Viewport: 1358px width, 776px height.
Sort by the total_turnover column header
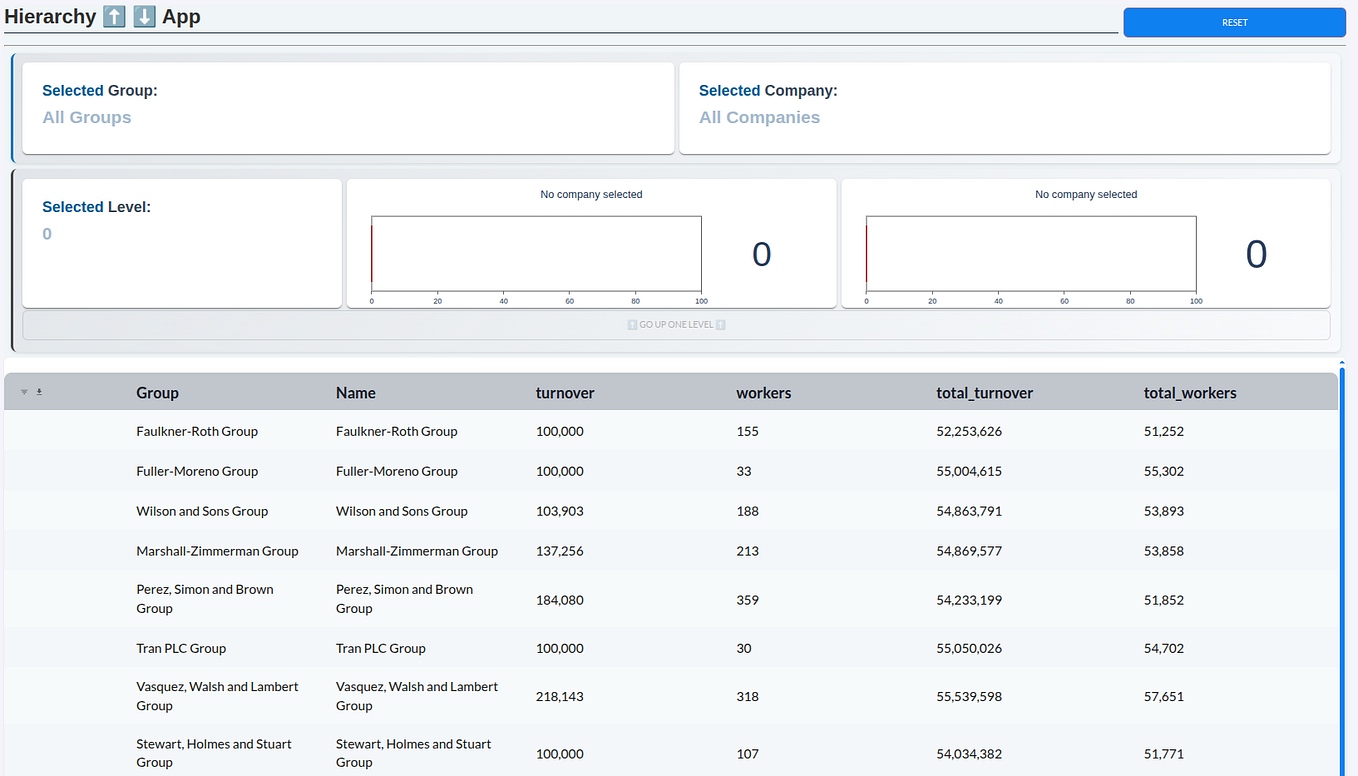[x=985, y=393]
